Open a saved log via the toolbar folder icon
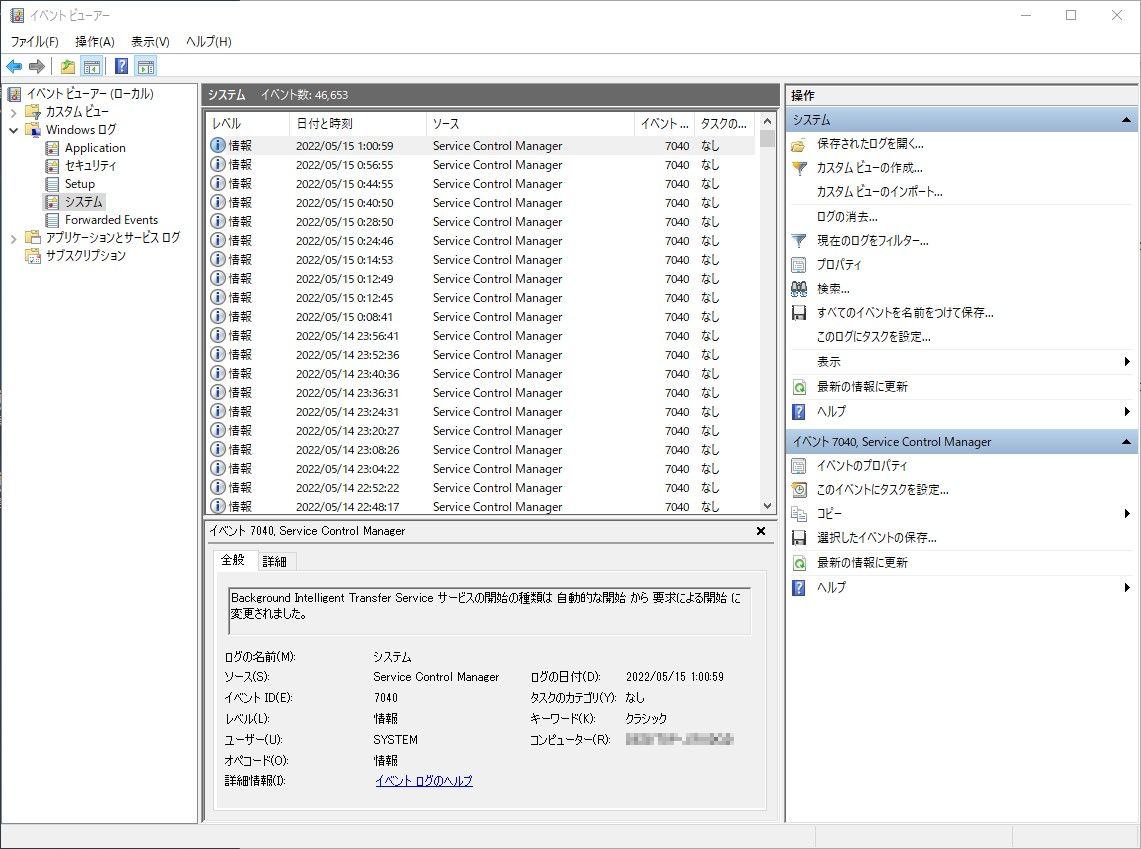Screen dimensions: 1141x849 click(66, 66)
